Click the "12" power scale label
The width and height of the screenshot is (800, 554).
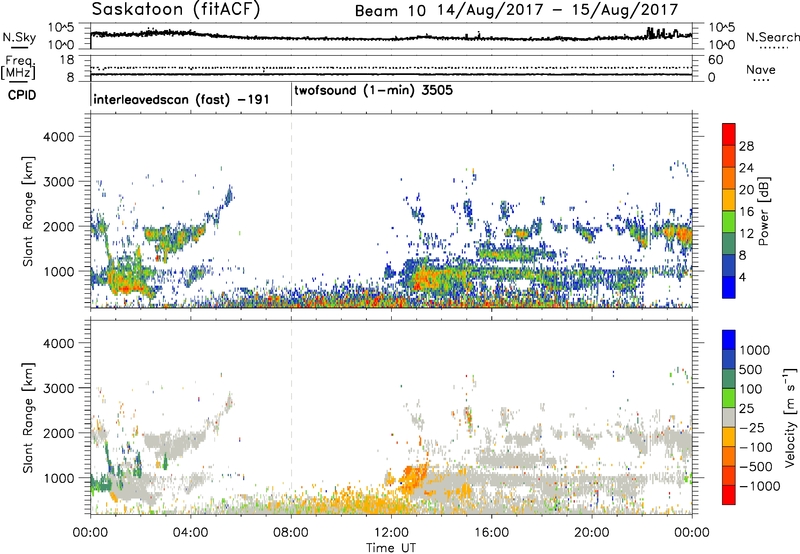(x=746, y=234)
